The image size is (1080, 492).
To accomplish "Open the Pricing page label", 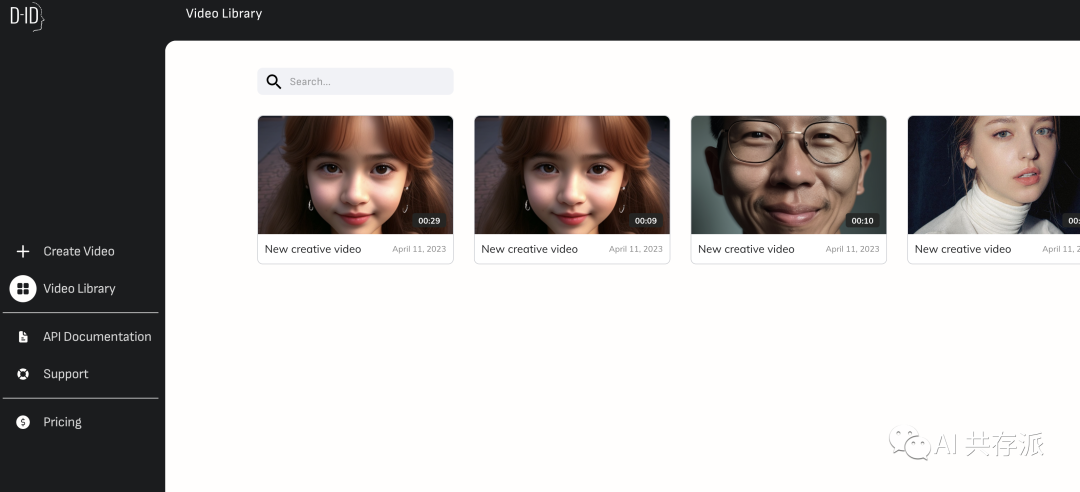I will click(62, 422).
